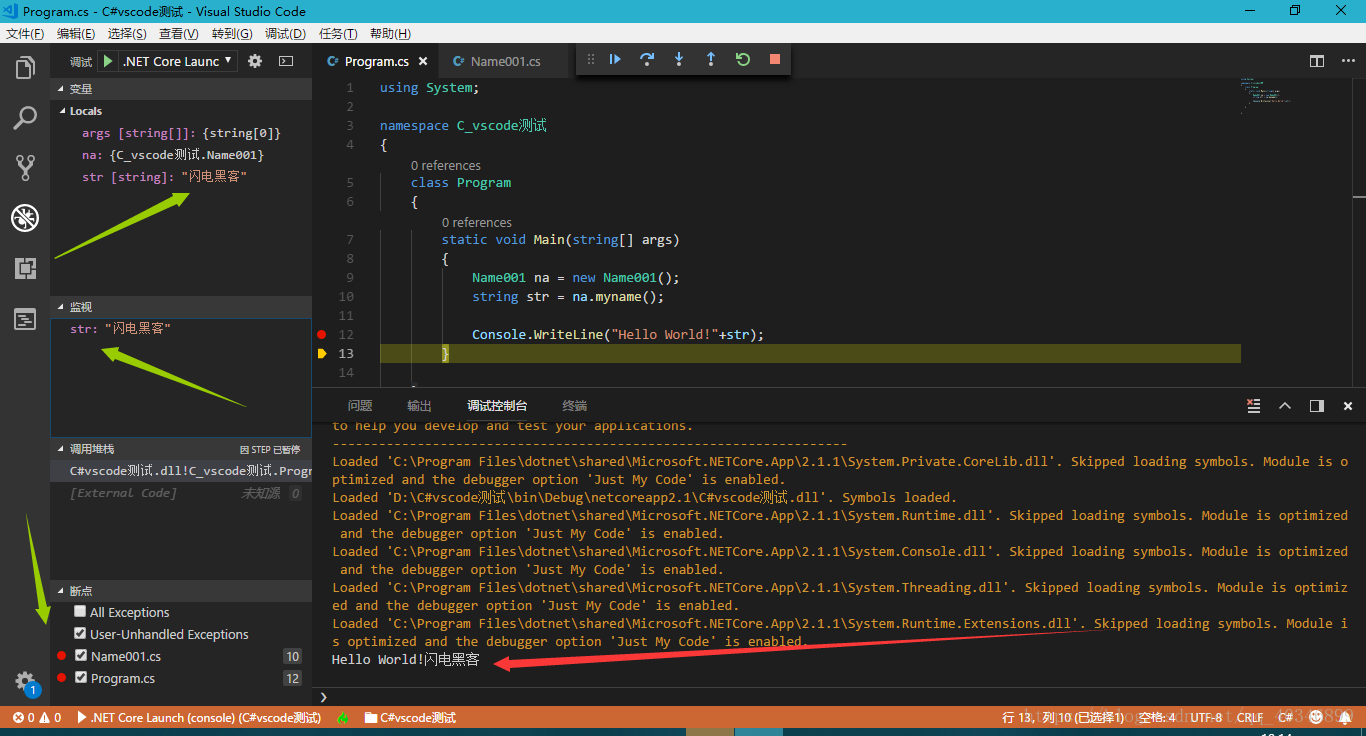Open the 选择(S) menu
Viewport: 1366px width, 736px height.
click(x=127, y=33)
